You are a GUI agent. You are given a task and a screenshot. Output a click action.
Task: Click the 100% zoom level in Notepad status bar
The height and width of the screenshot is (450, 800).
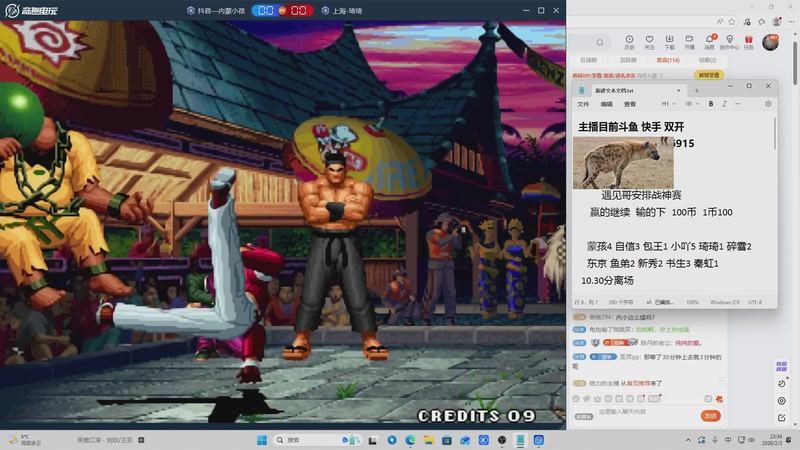click(x=692, y=303)
